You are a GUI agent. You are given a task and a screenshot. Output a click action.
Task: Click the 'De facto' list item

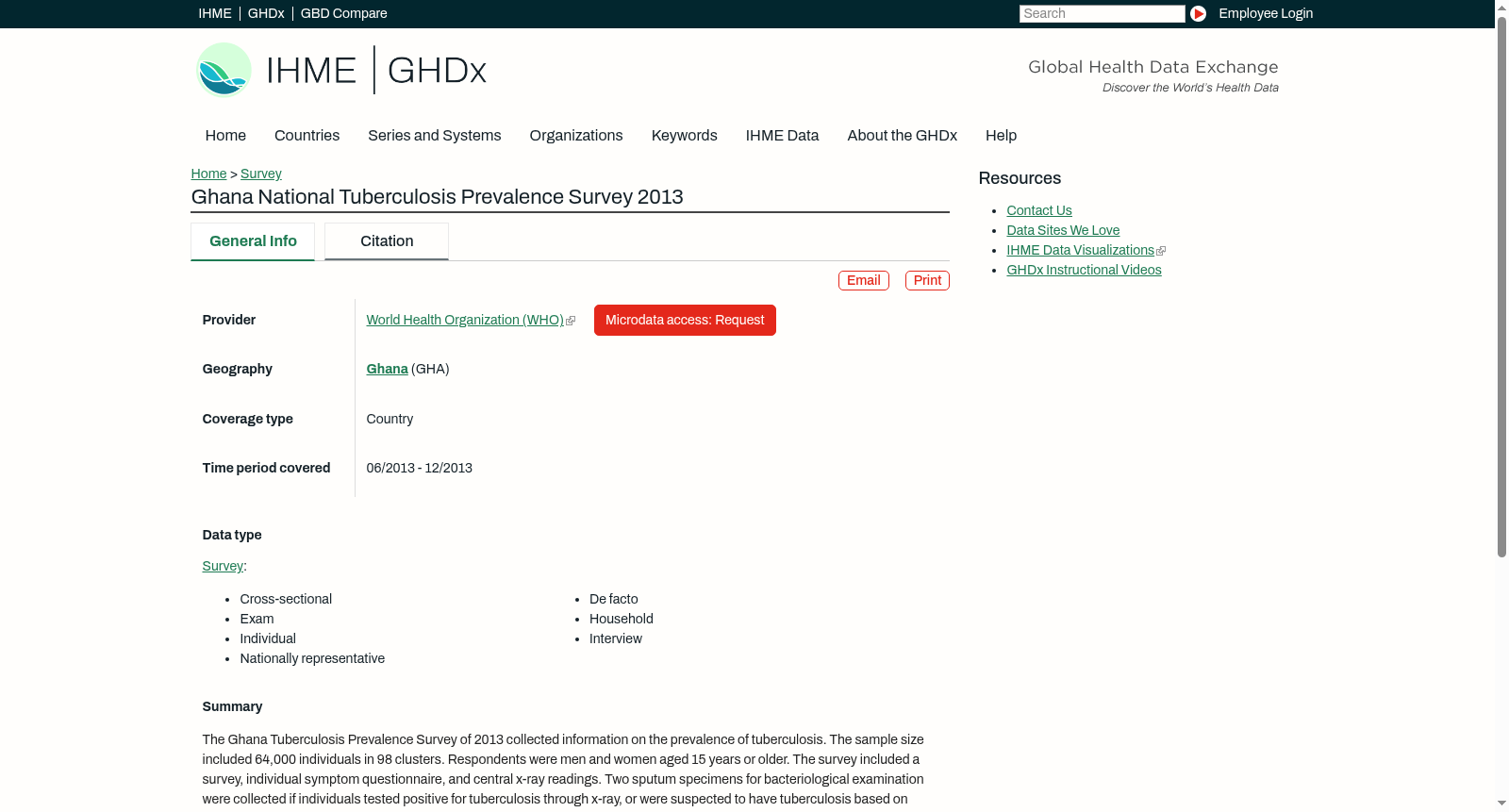click(x=613, y=599)
